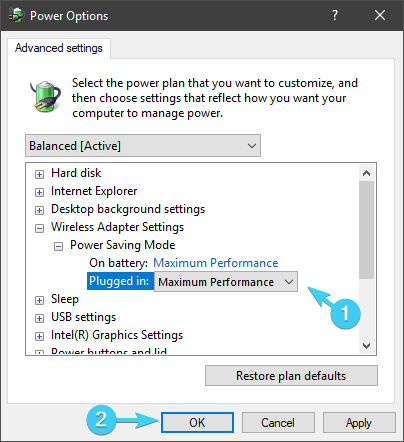Viewport: 404px width, 442px height.
Task: Collapse the Wireless Adapter Settings node
Action: pyautogui.click(x=39, y=228)
